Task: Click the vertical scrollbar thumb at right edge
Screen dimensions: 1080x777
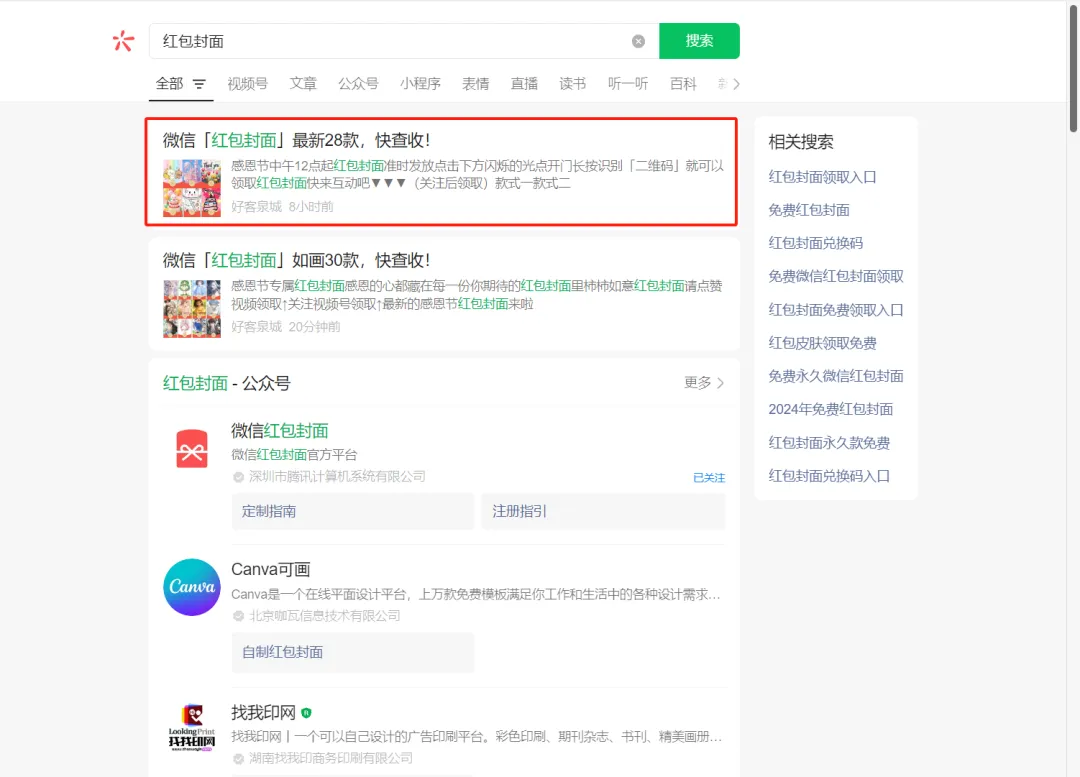Action: point(1073,68)
